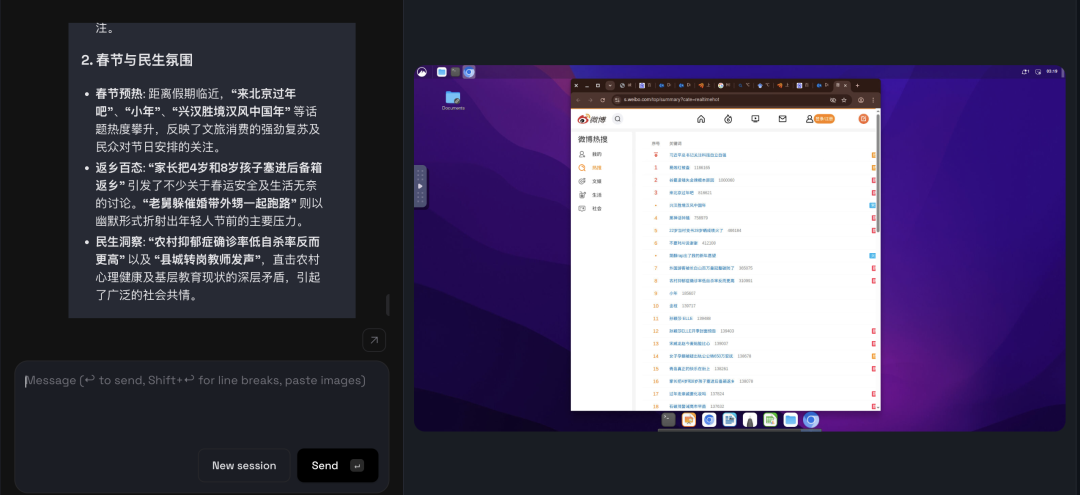Screen dimensions: 1080x495
Task: Bookmark this page with the star icon
Action: 844,100
